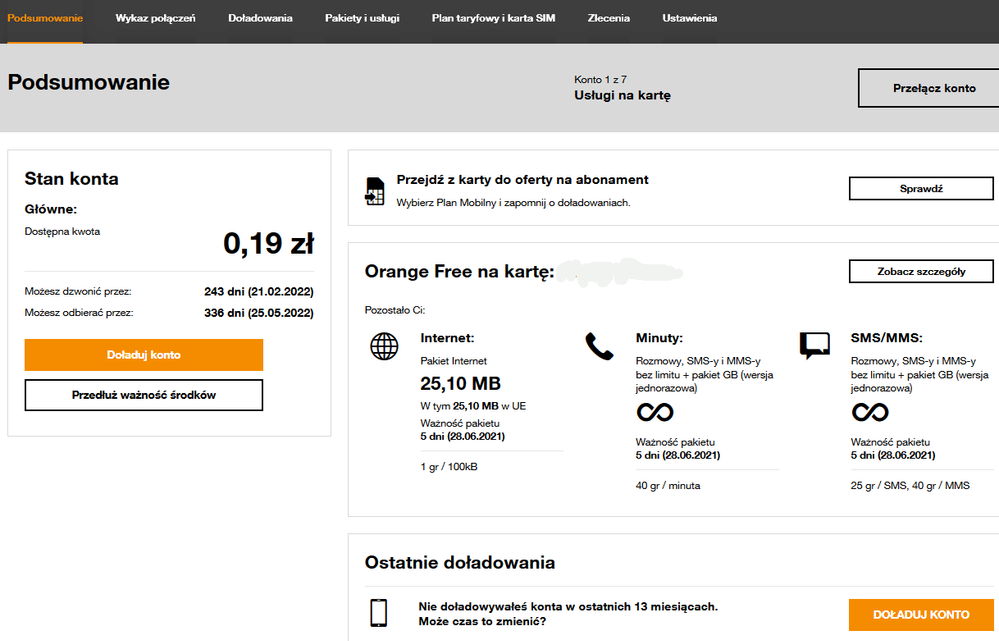Click the SMS/MMS speech bubble icon

(x=815, y=346)
